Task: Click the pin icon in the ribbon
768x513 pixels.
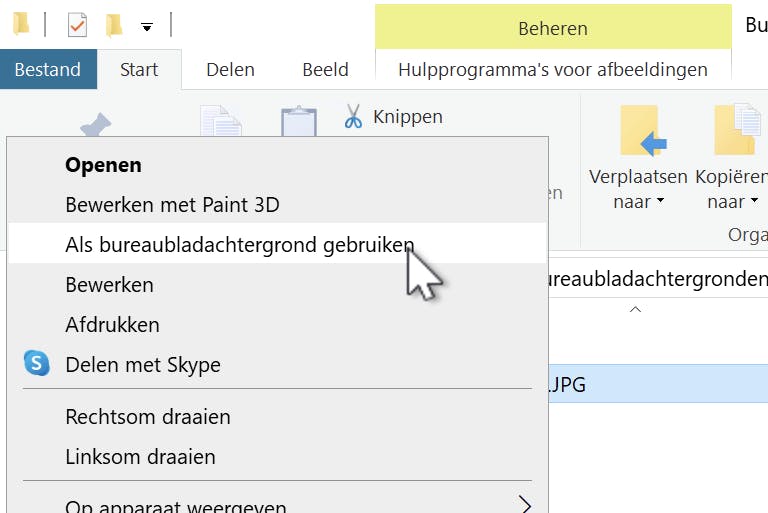Action: [x=96, y=125]
